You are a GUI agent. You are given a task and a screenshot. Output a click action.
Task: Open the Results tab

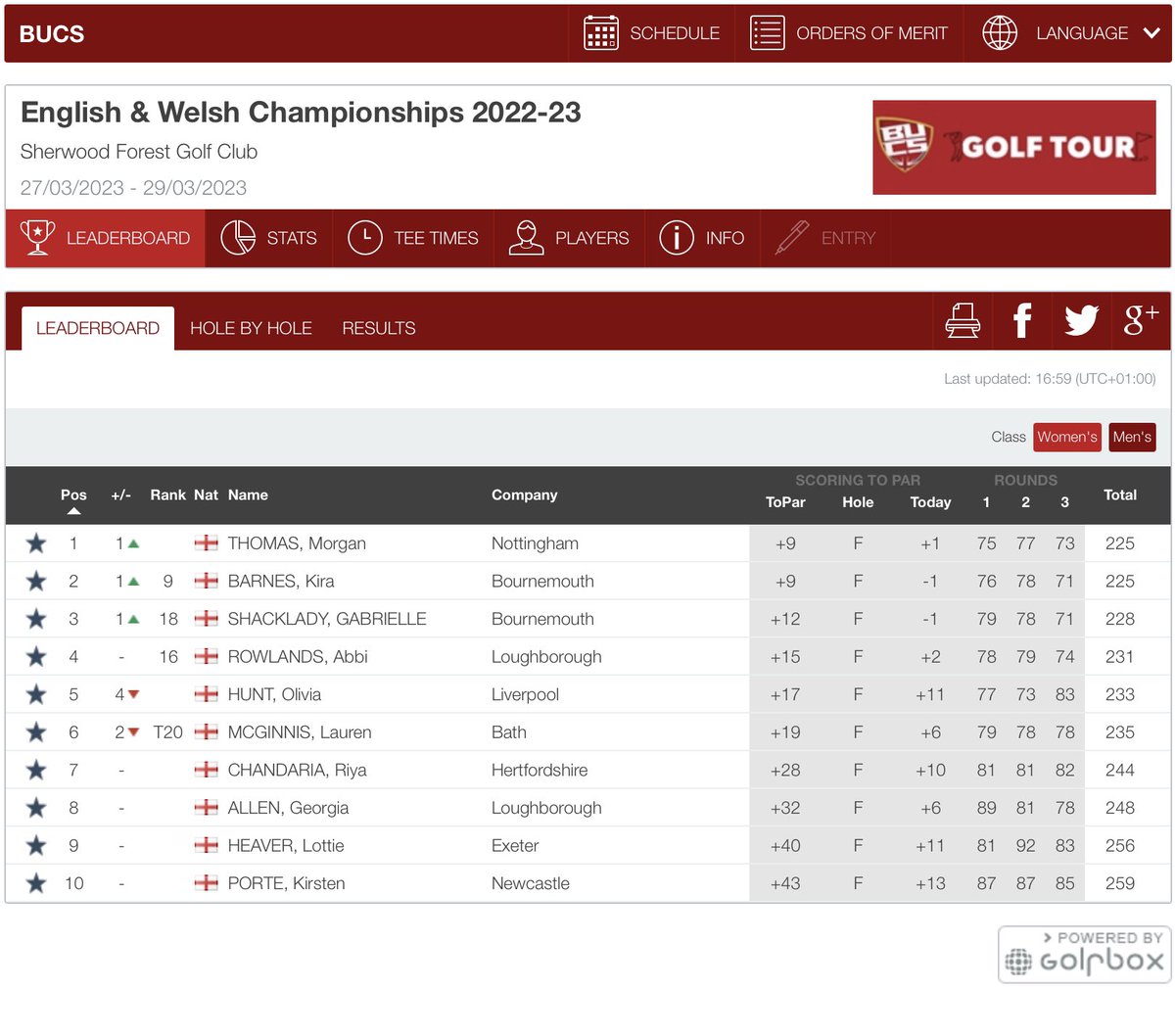pos(379,328)
